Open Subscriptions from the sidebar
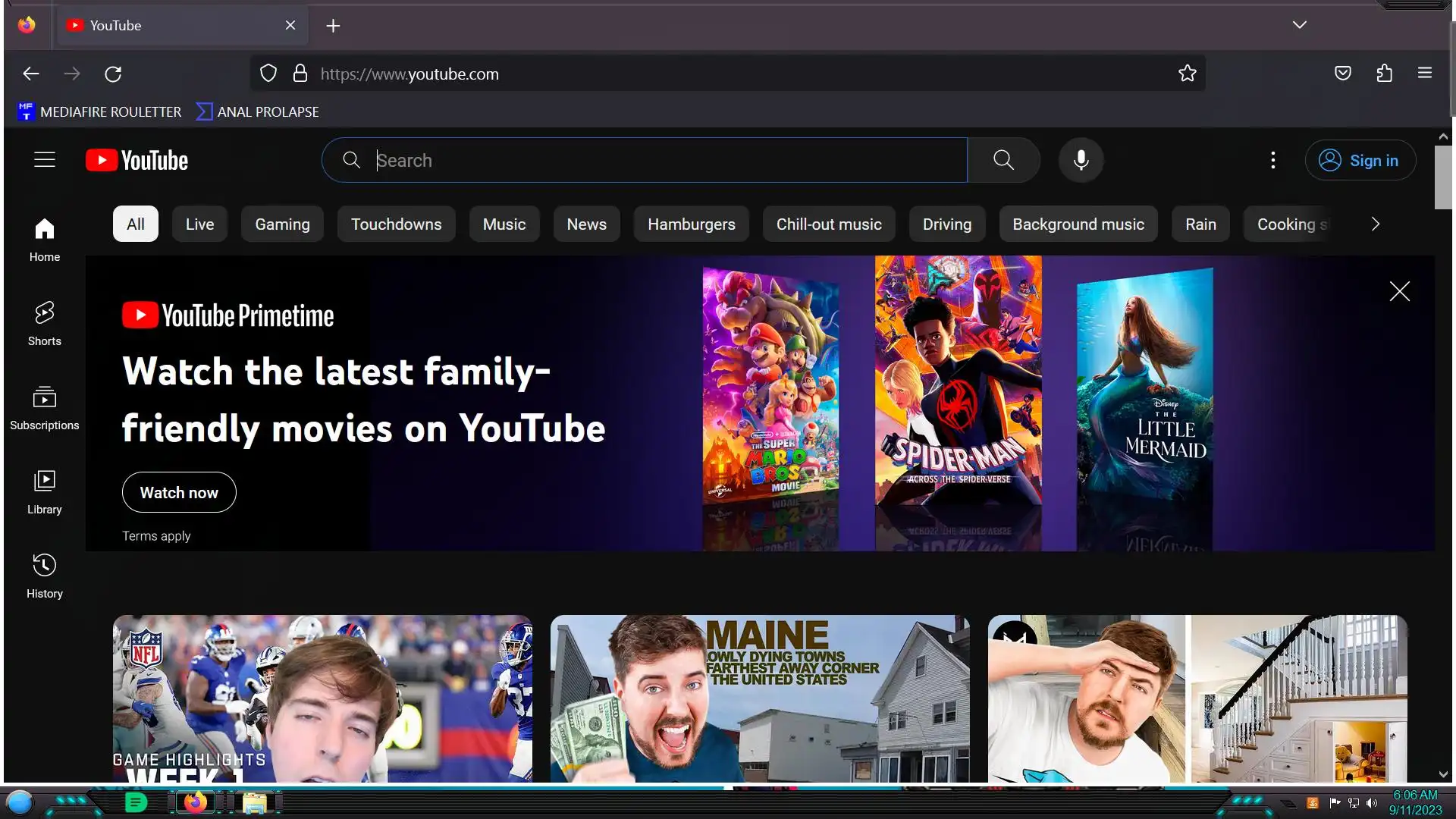The width and height of the screenshot is (1456, 819). 45,407
